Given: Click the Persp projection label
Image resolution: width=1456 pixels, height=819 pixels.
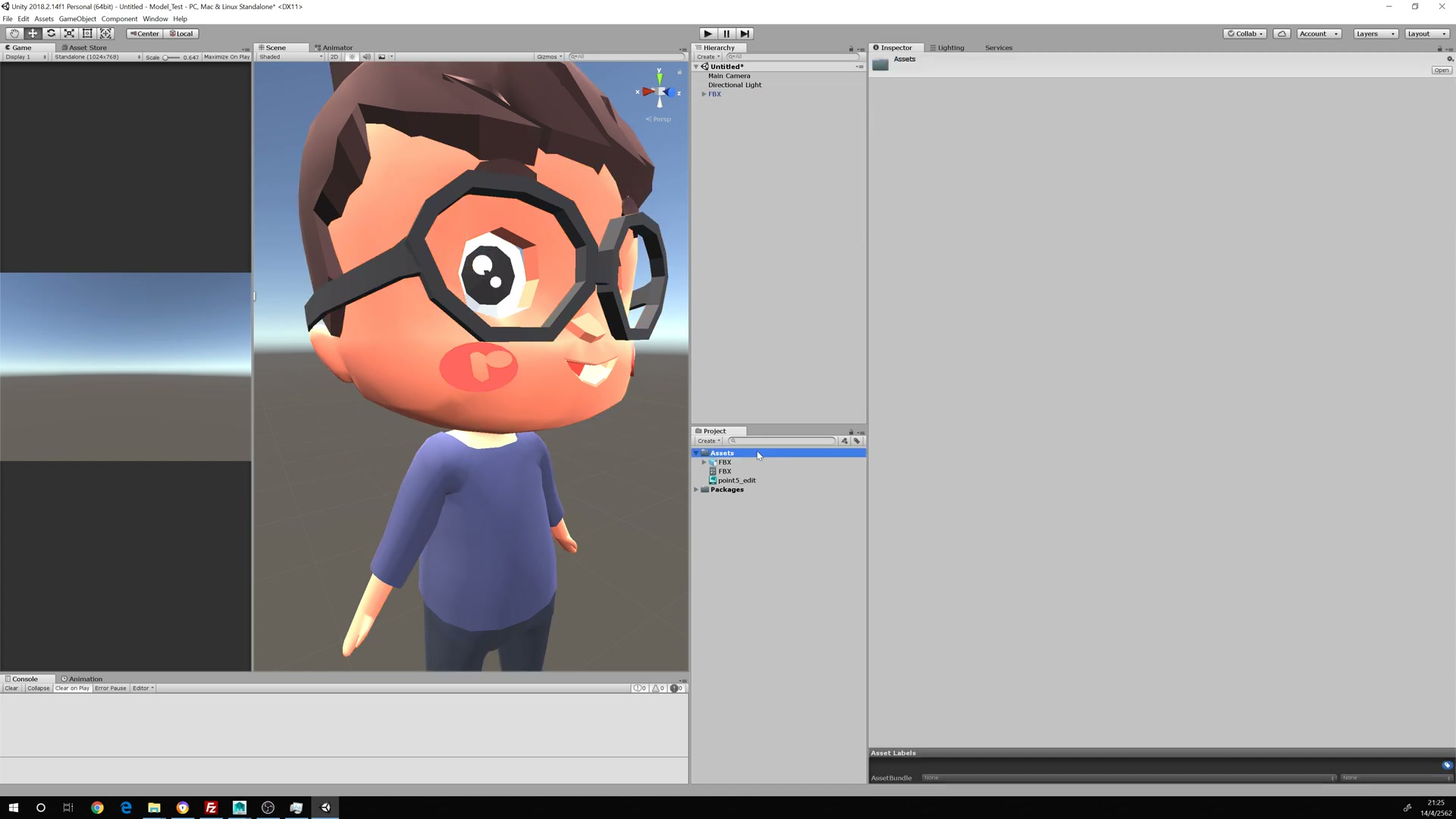Looking at the screenshot, I should coord(658,119).
